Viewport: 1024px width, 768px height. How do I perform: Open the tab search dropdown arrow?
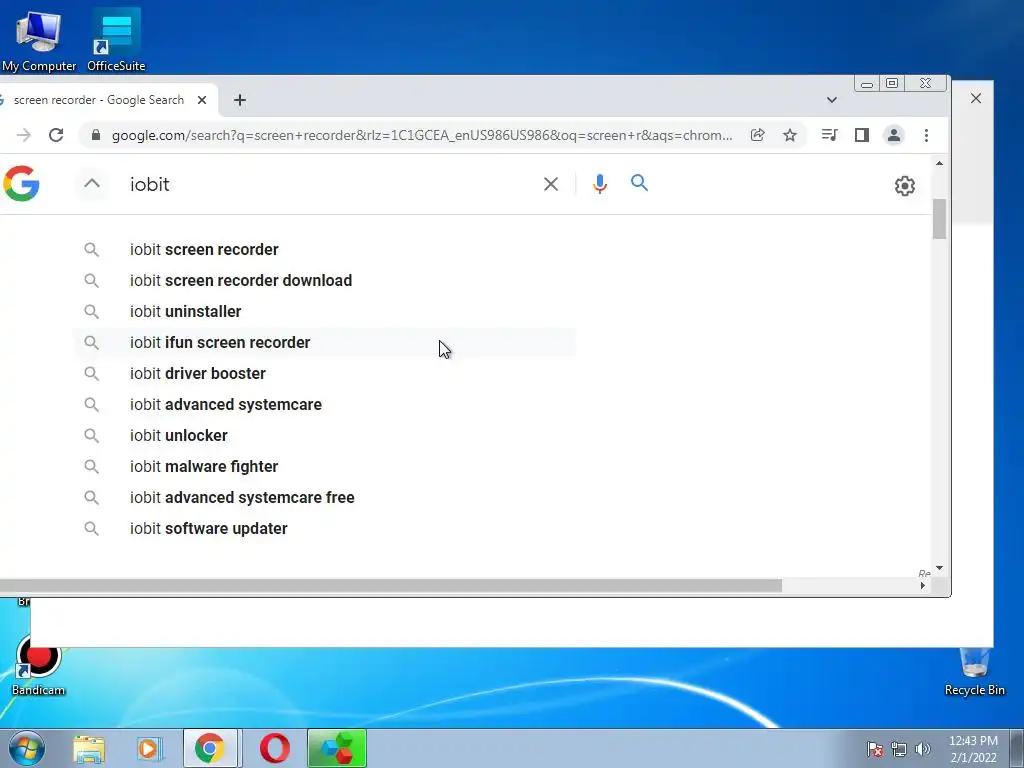tap(831, 100)
